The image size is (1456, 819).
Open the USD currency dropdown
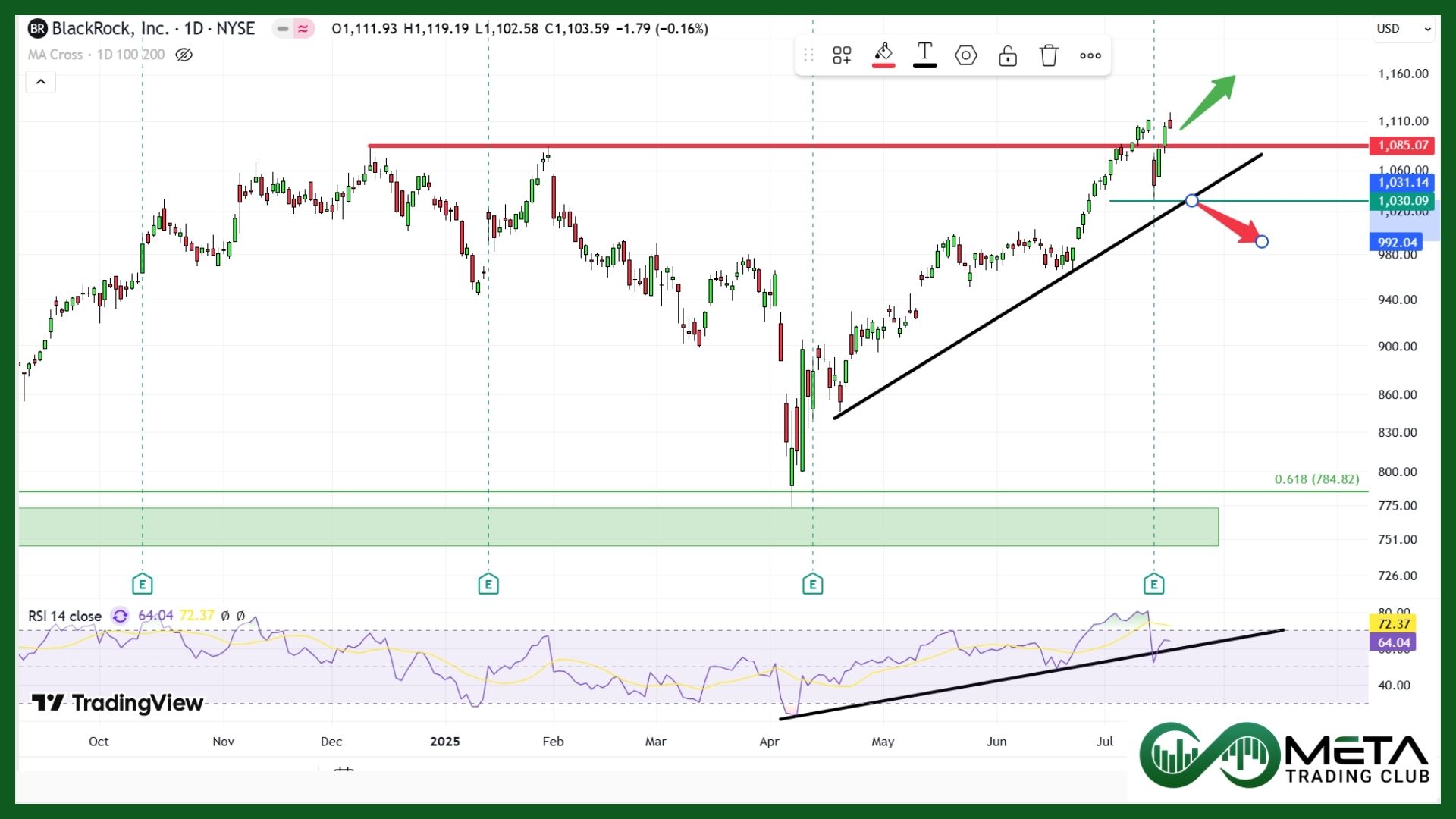[1404, 29]
